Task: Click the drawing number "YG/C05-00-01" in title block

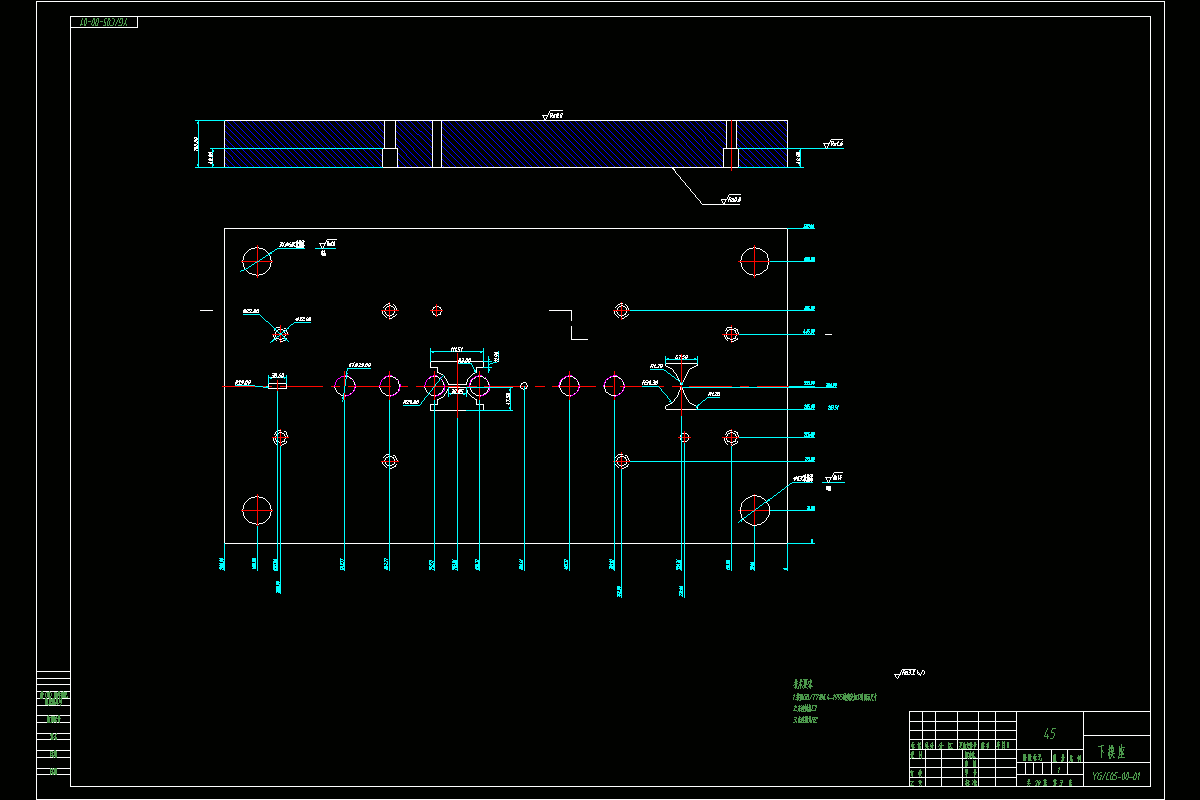Action: [1116, 776]
